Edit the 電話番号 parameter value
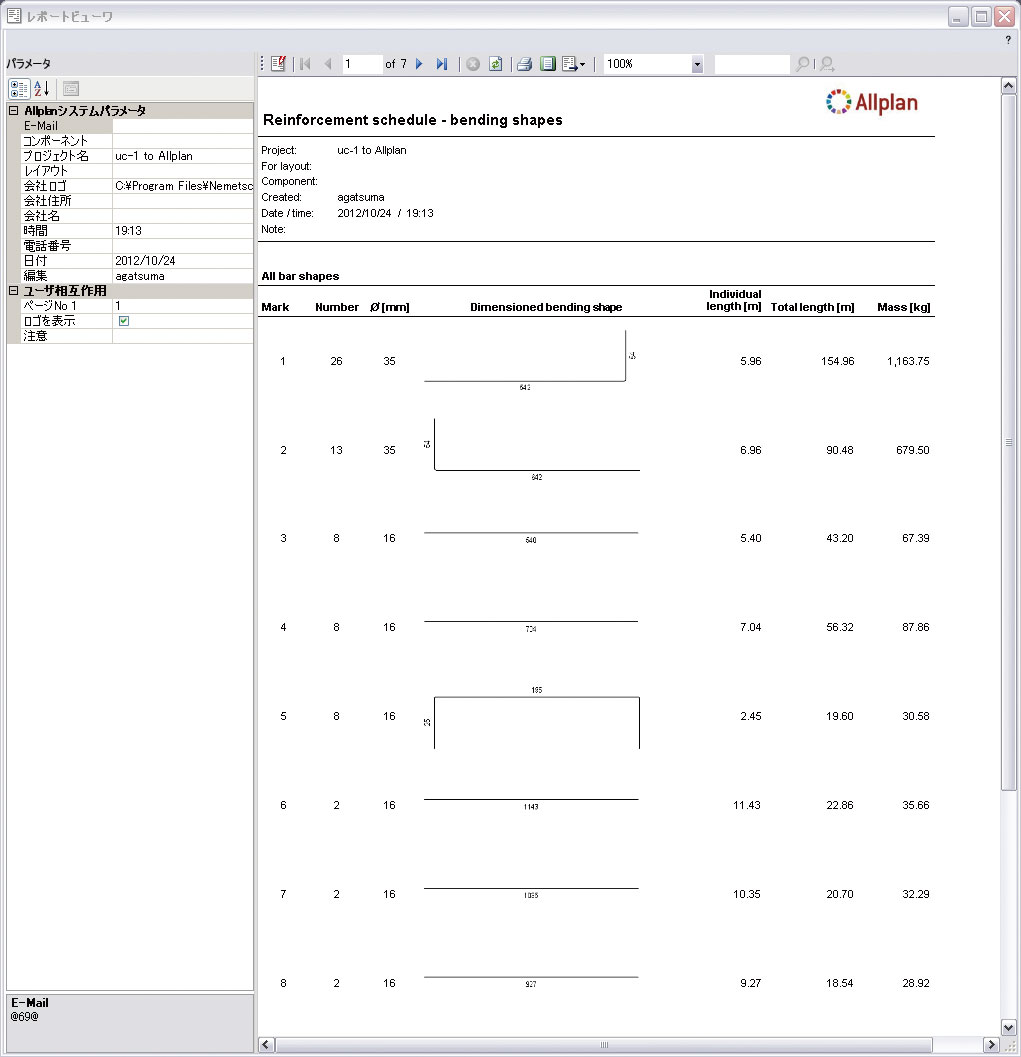This screenshot has width=1021, height=1057. pos(183,245)
